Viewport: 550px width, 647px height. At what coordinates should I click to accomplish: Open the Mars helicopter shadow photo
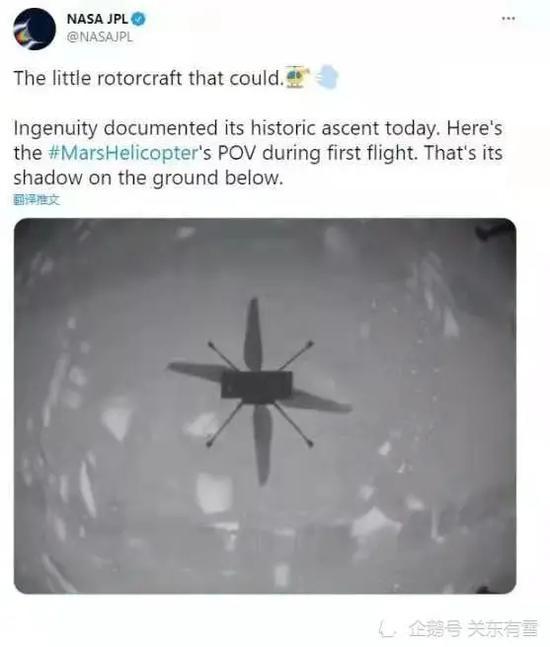click(265, 406)
